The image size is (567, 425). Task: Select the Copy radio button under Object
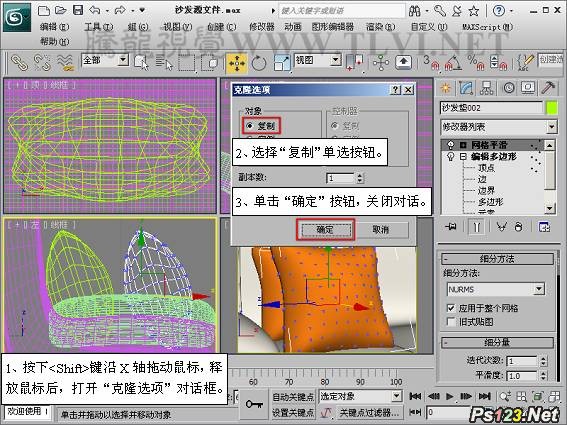[250, 126]
